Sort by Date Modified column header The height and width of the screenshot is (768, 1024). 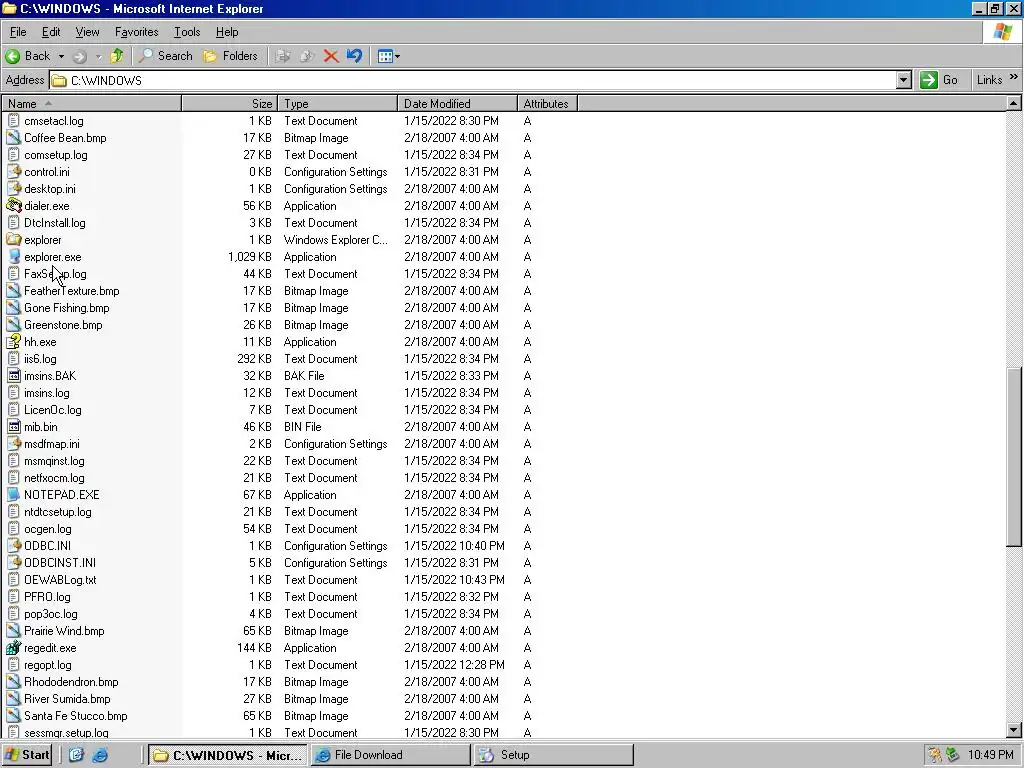457,104
